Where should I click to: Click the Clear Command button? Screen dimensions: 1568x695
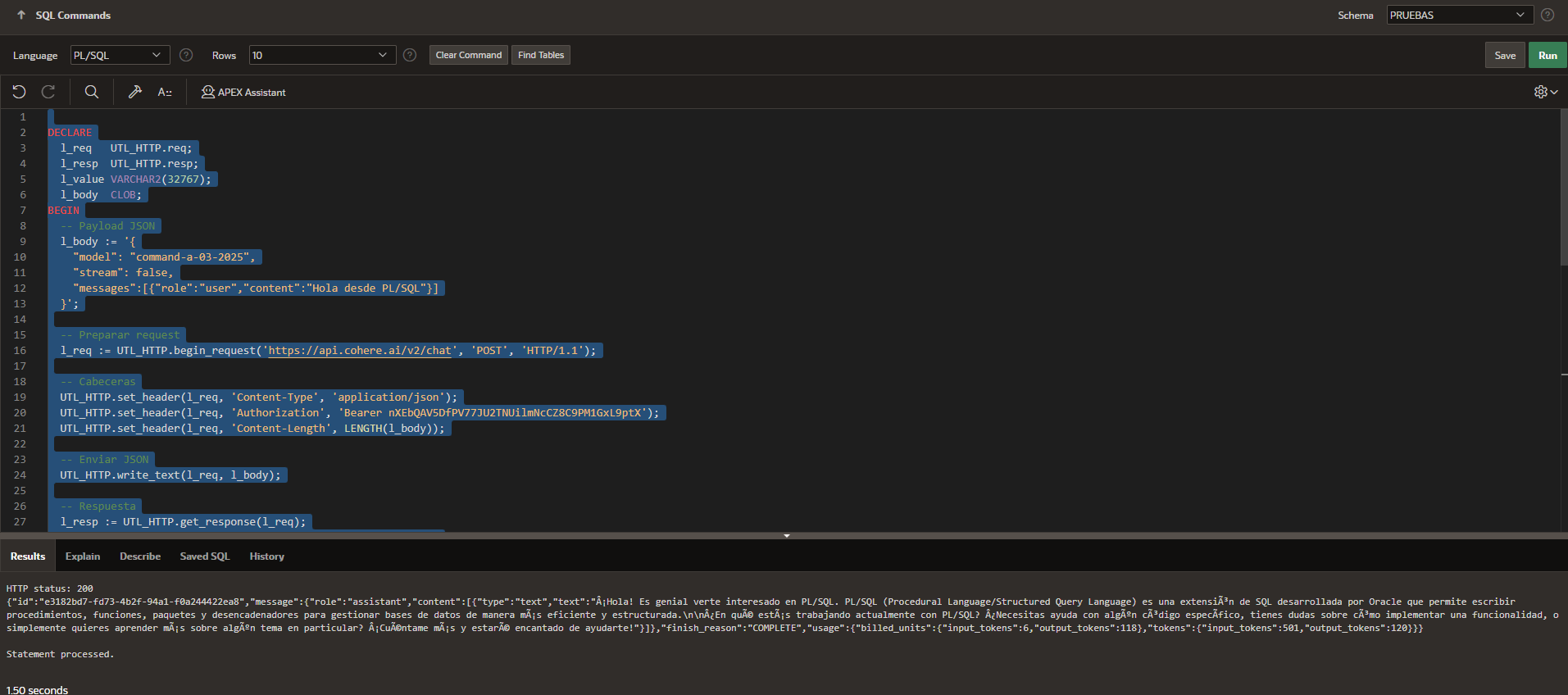pos(468,55)
